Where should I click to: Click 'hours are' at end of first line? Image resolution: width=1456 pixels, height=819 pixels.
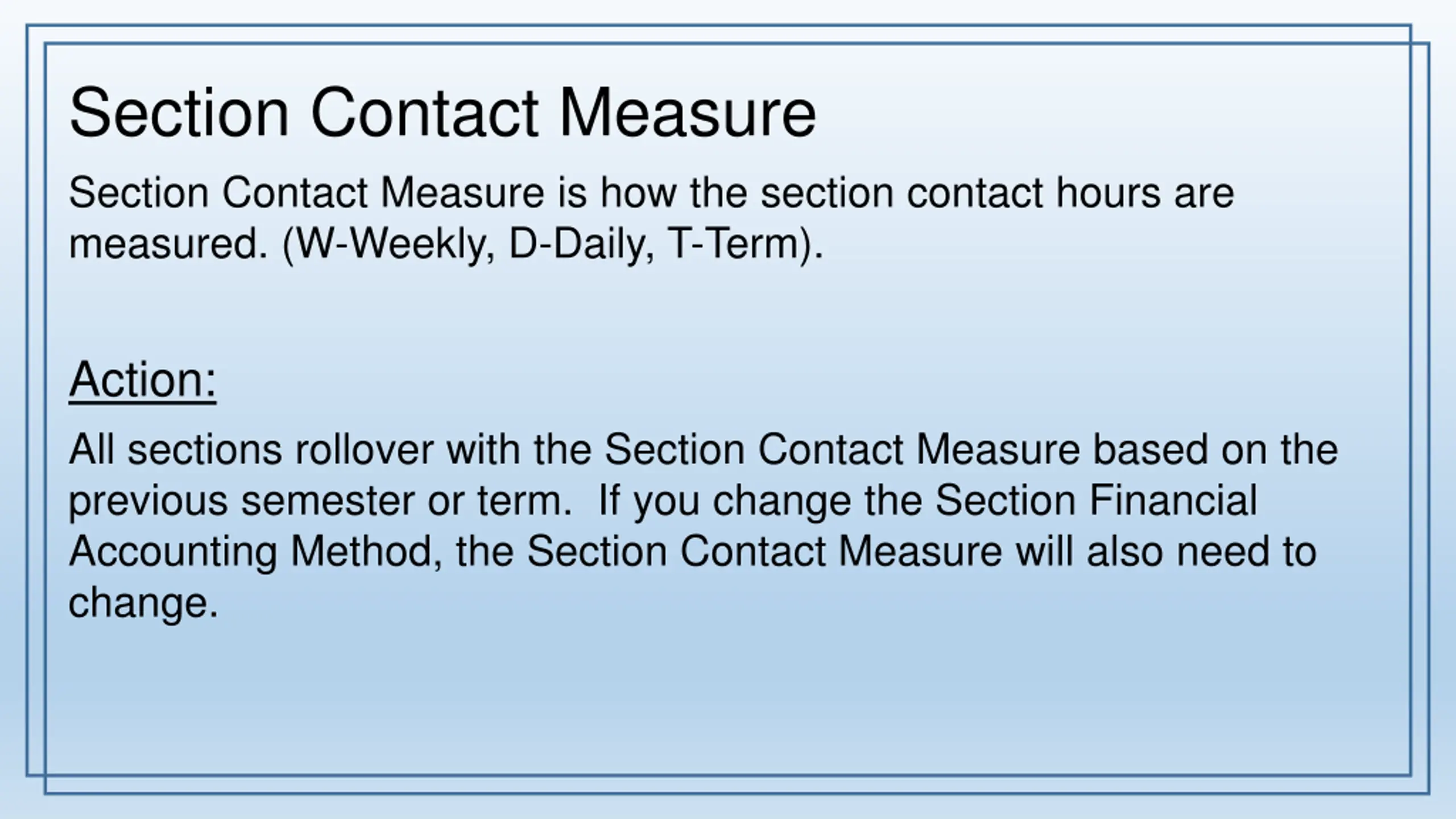[x=1145, y=192]
